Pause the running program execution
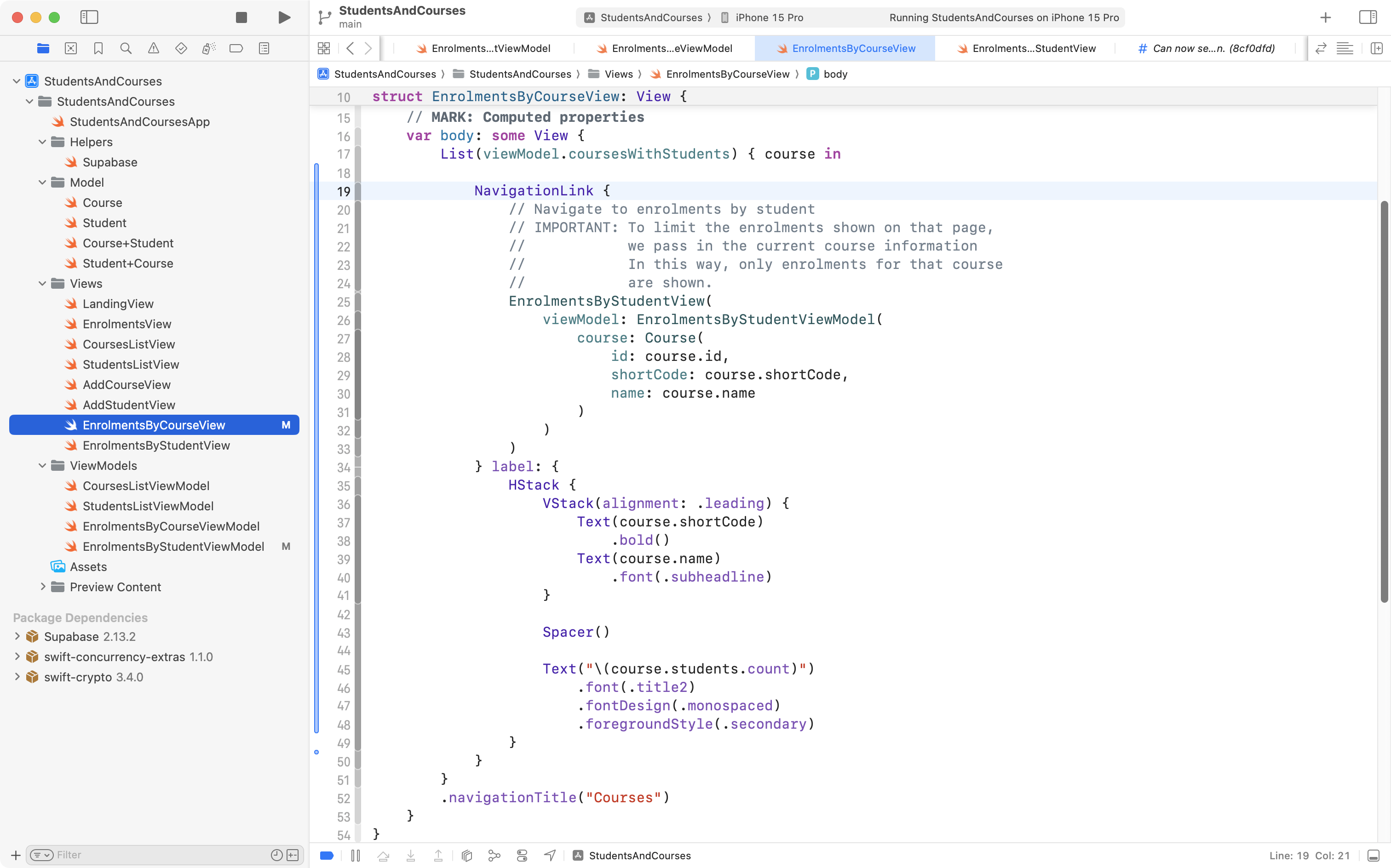This screenshot has width=1391, height=868. pos(356,856)
